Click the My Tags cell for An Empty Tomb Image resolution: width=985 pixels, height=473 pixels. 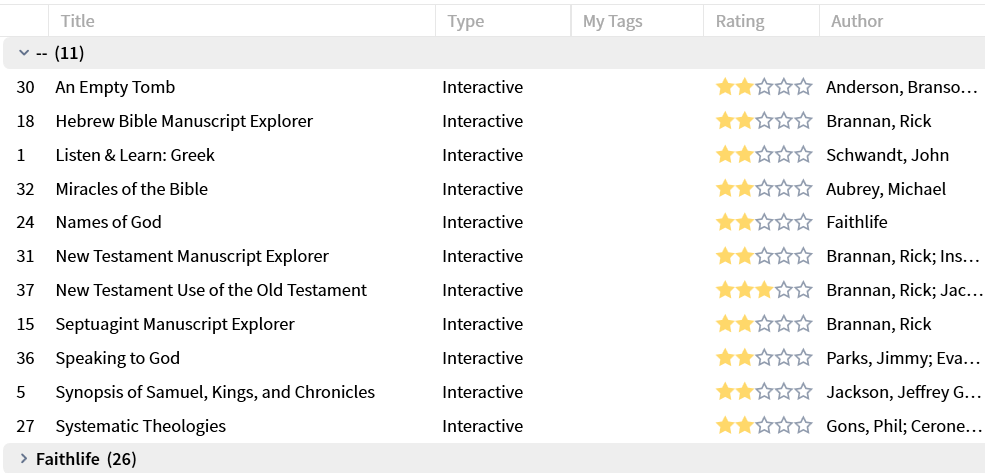tap(636, 88)
